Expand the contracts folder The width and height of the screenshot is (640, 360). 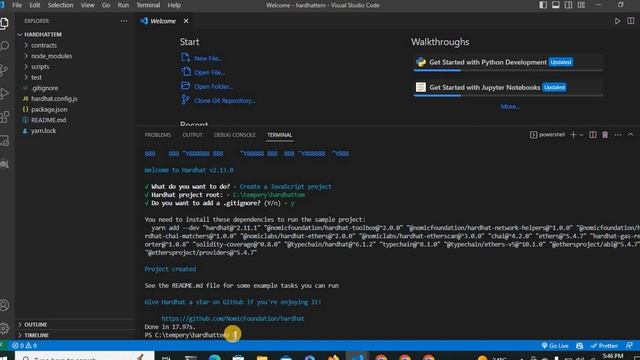(75, 45)
